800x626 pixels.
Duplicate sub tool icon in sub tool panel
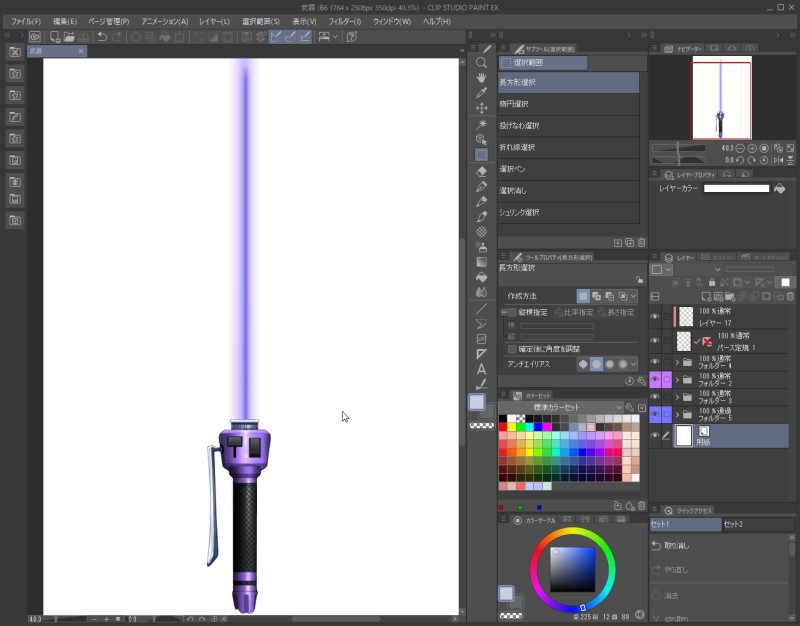click(630, 243)
